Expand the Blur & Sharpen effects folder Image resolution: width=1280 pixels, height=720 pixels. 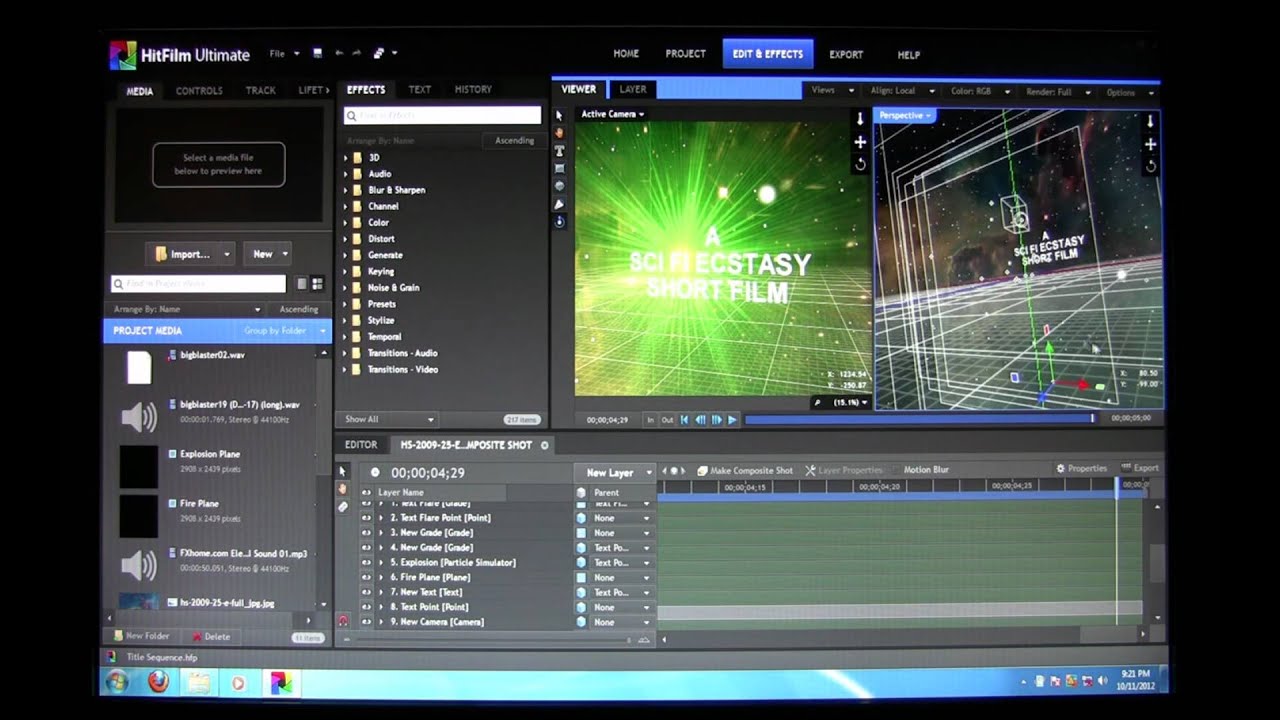346,190
